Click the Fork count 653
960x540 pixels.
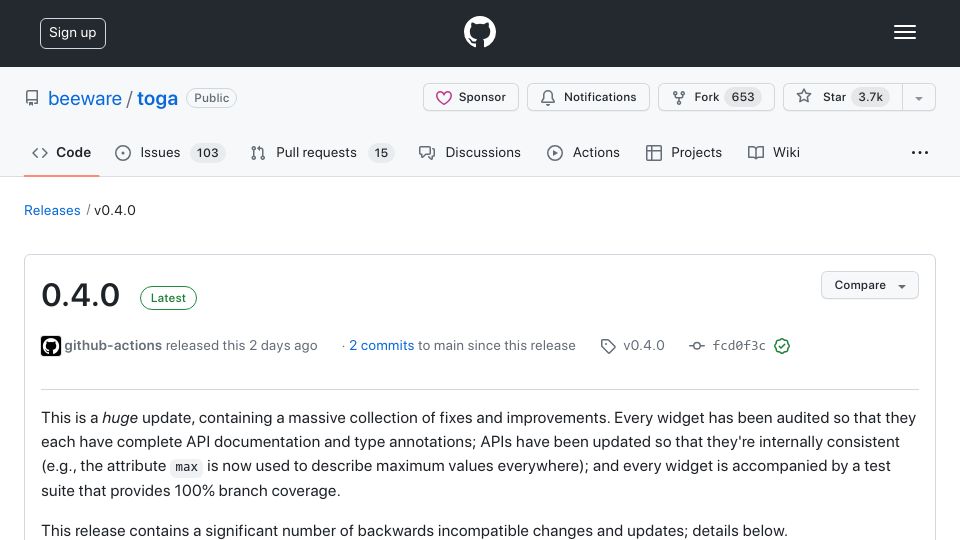click(743, 97)
